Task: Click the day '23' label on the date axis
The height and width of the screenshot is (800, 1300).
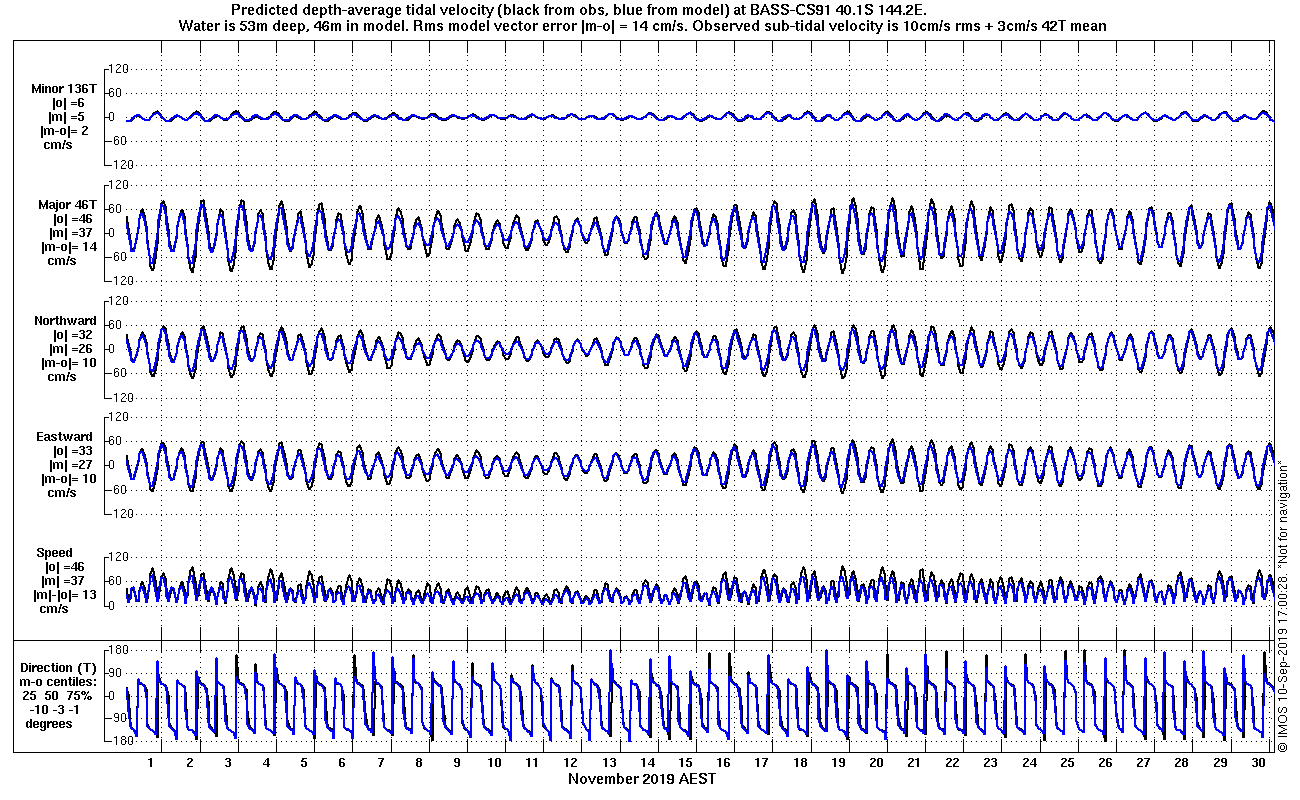Action: pyautogui.click(x=991, y=763)
